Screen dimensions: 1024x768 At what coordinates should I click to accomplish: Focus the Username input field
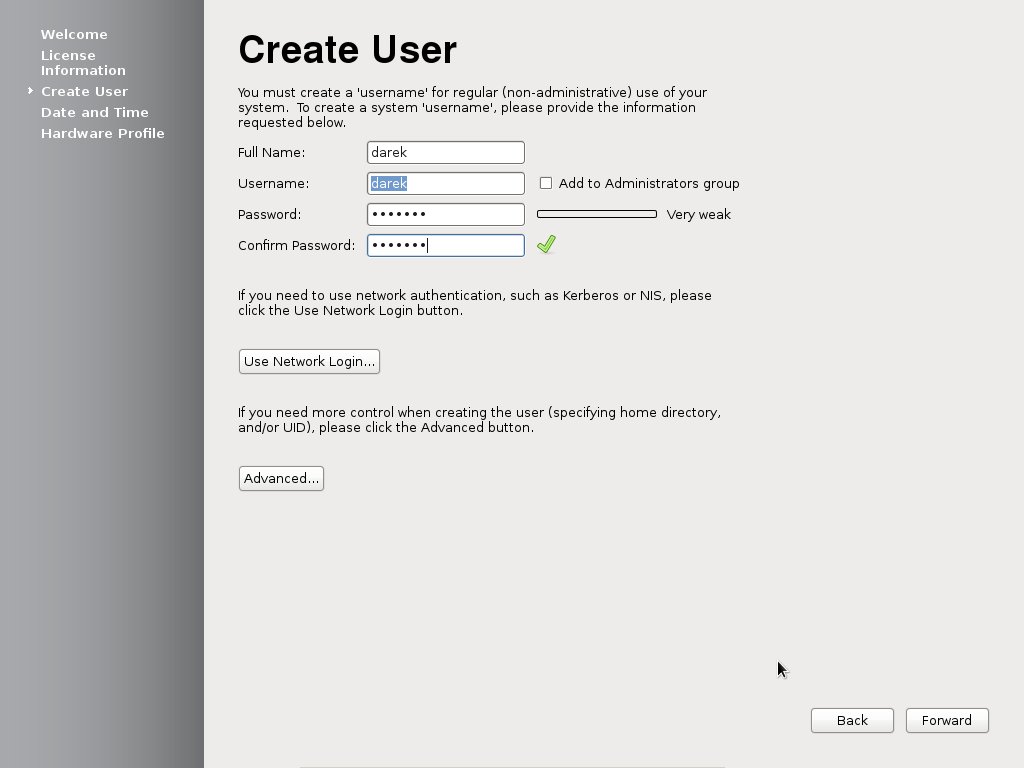[x=445, y=184]
